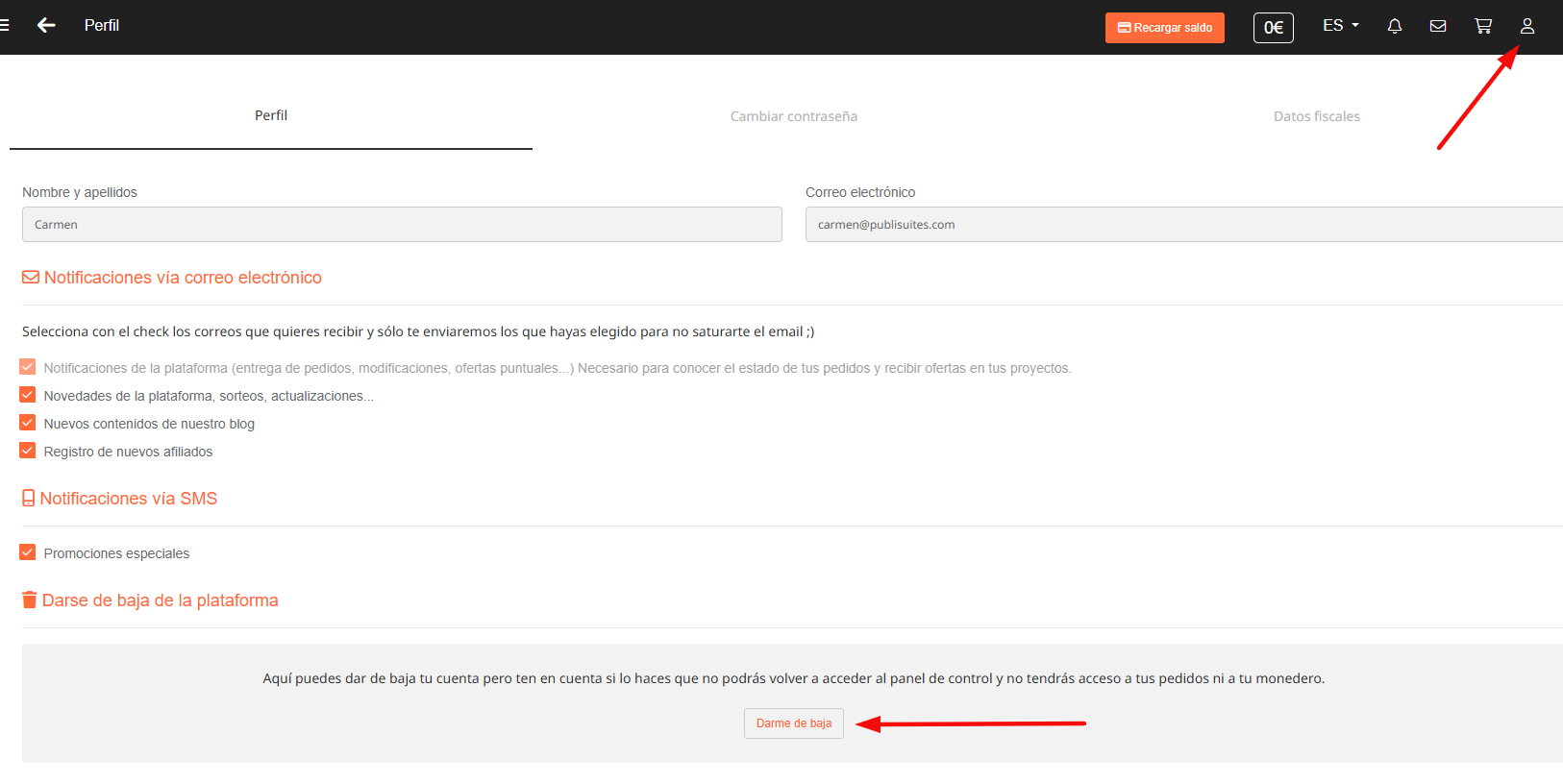Uncheck Nuevos contenidos de nuestro blog

pos(28,423)
